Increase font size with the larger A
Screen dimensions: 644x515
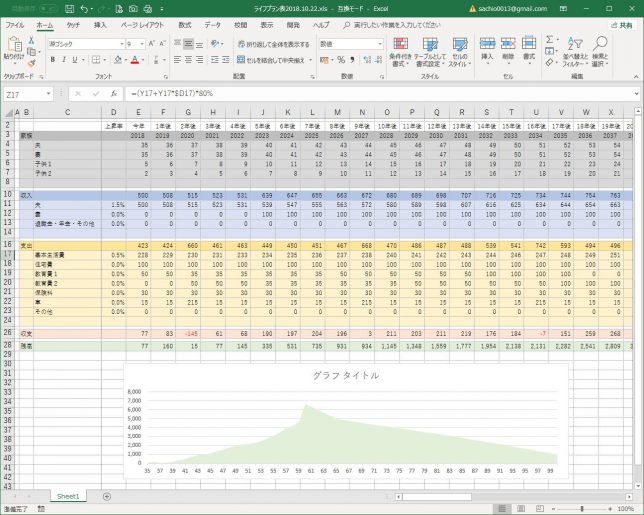[x=152, y=44]
